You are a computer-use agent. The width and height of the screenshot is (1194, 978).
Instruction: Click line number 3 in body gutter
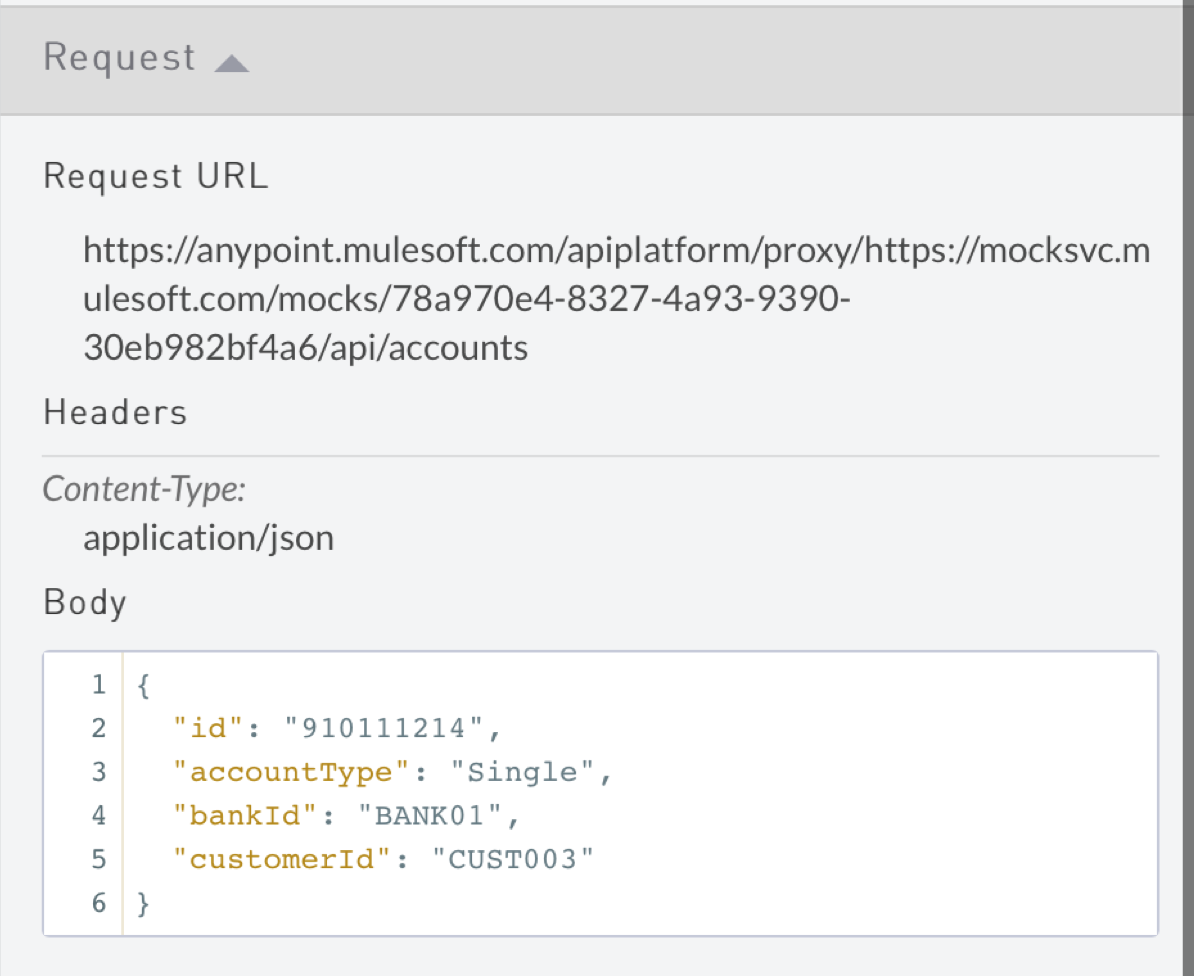[98, 772]
